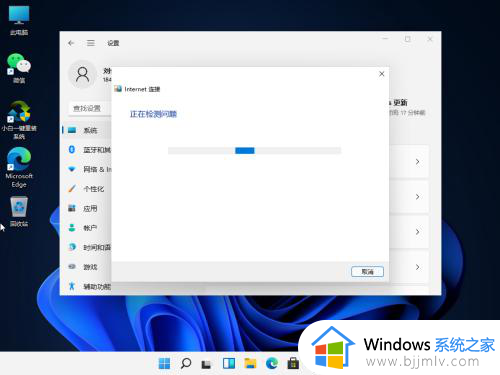Image resolution: width=500 pixels, height=375 pixels.
Task: Click the game controller icon in sidebar
Action: coord(72,266)
